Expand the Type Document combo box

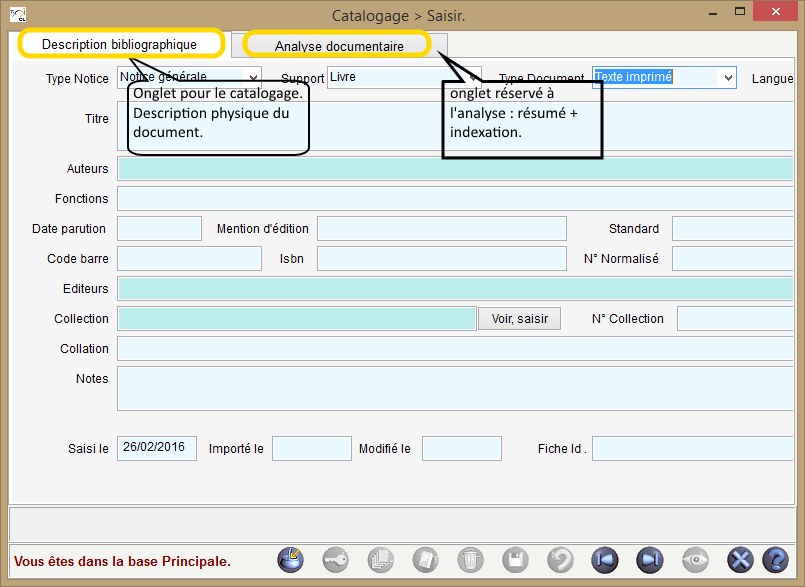pyautogui.click(x=728, y=78)
